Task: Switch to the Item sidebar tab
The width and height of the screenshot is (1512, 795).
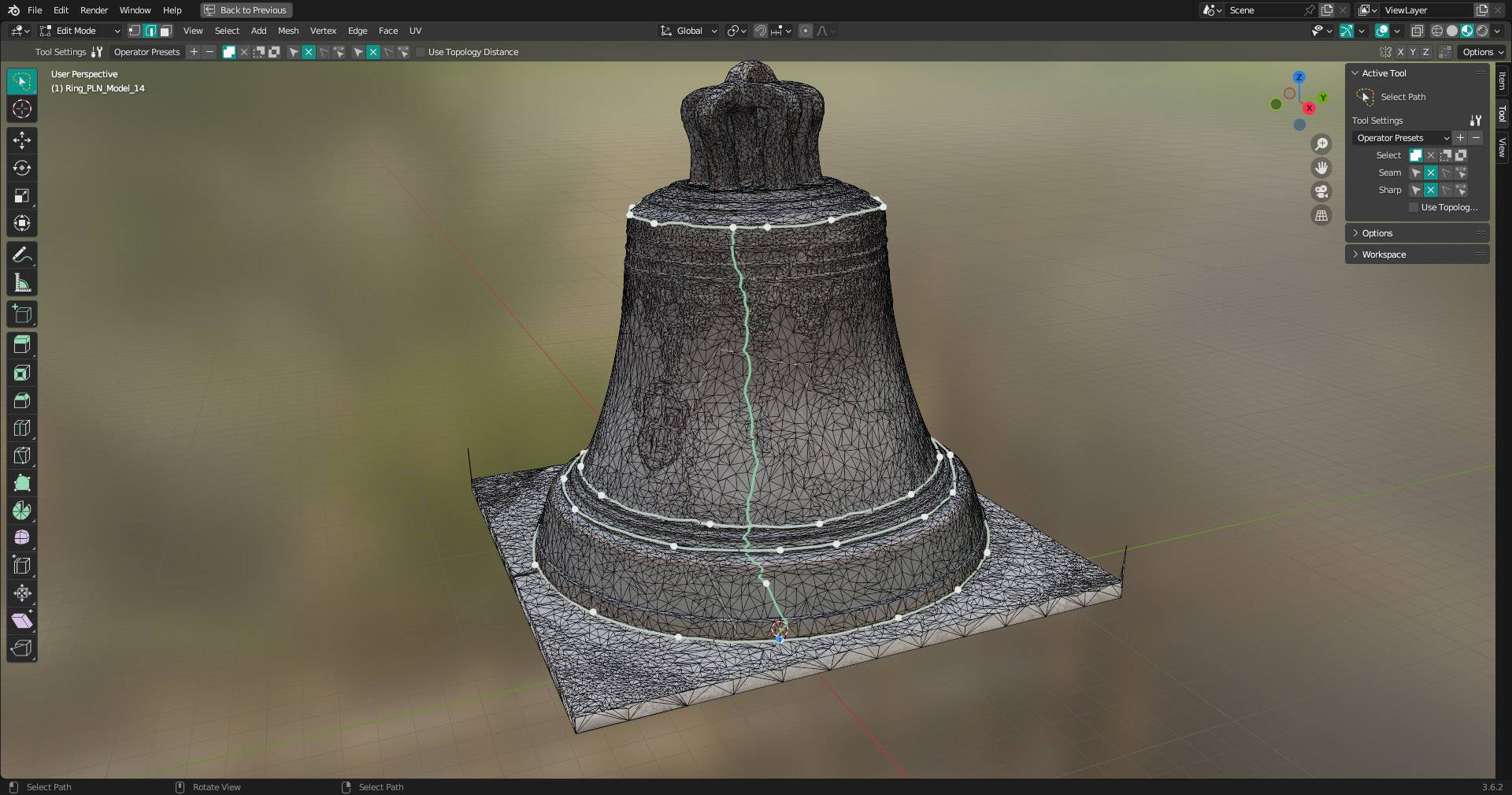Action: pyautogui.click(x=1502, y=80)
